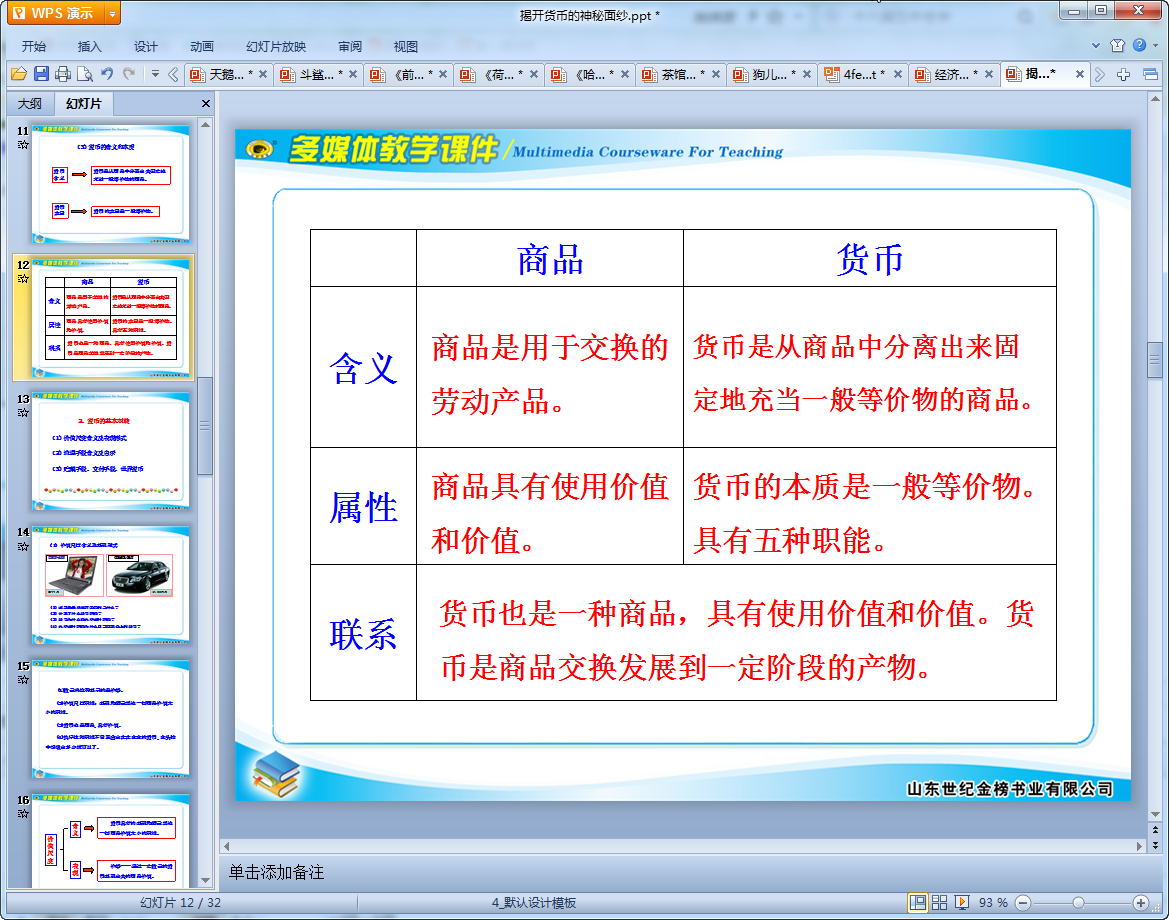Close the 天鹅 document tab
Viewport: 1169px width, 920px height.
263,75
